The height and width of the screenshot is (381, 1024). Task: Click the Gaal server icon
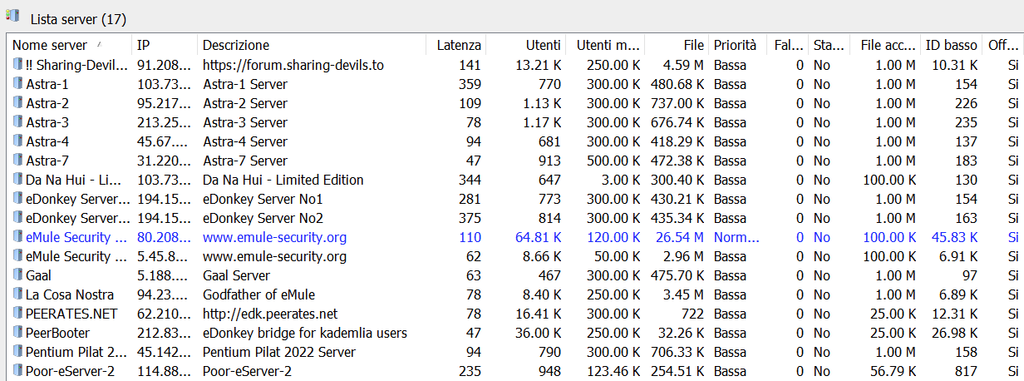[18, 275]
